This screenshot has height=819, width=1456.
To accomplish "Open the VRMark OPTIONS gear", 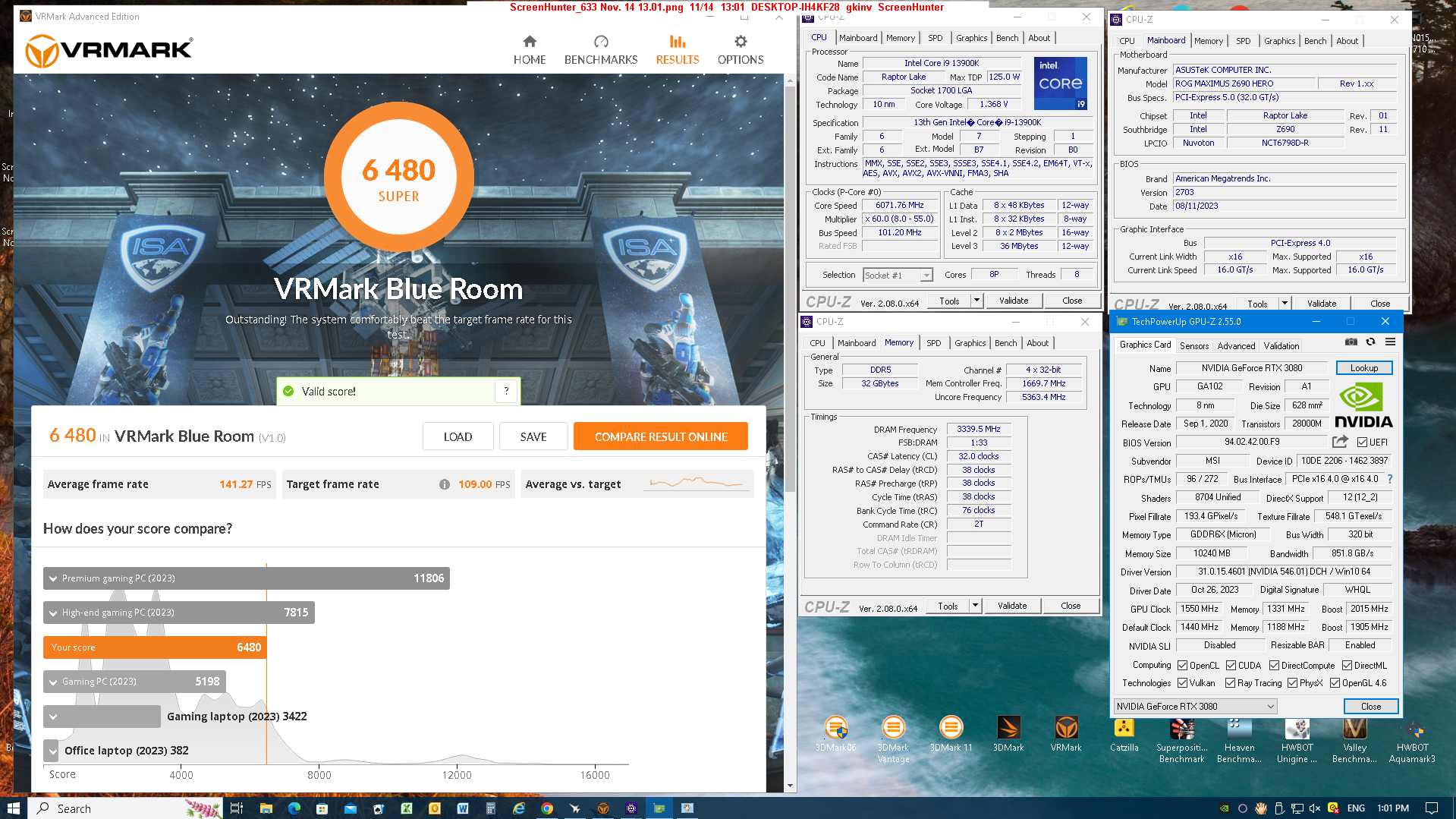I will 741,50.
